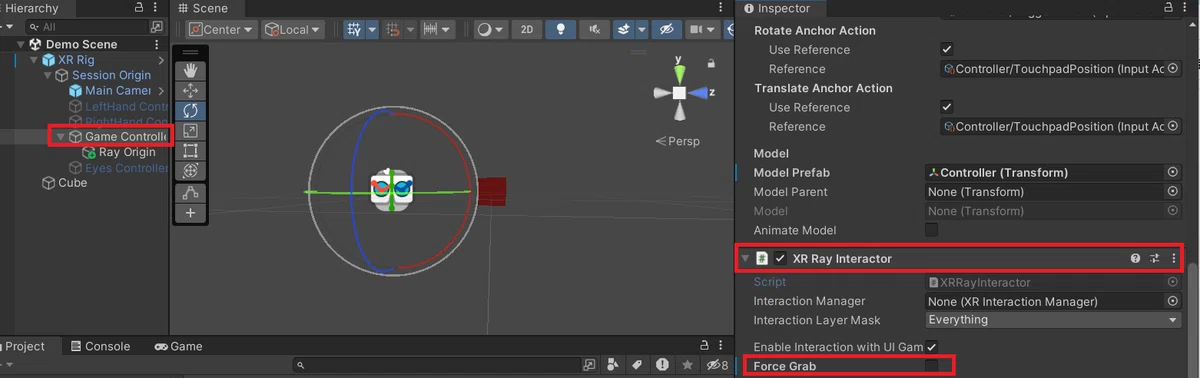The height and width of the screenshot is (378, 1200).
Task: Open Interaction Layer Mask dropdown
Action: click(1053, 320)
